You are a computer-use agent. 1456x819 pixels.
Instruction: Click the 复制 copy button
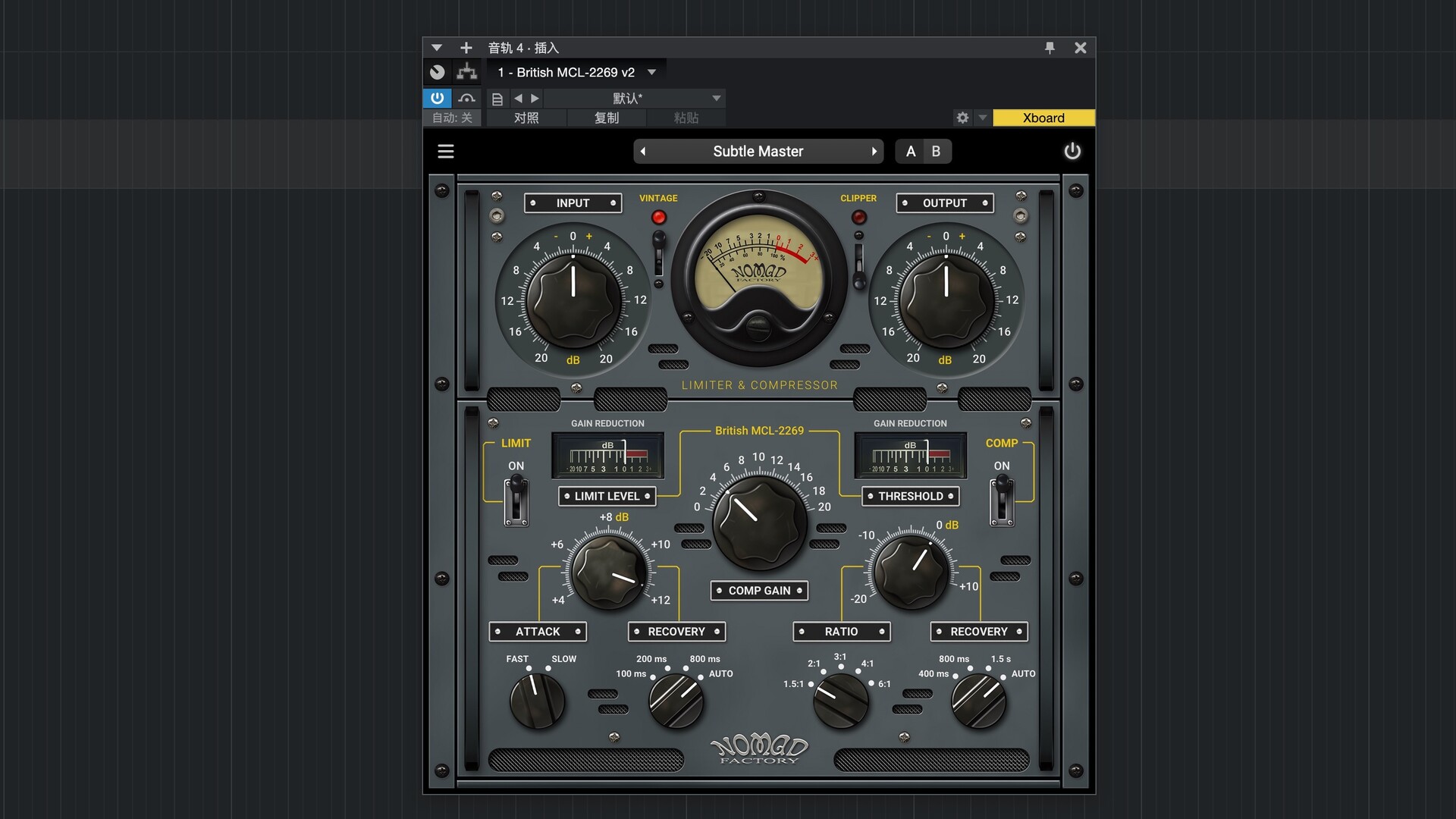click(x=607, y=118)
